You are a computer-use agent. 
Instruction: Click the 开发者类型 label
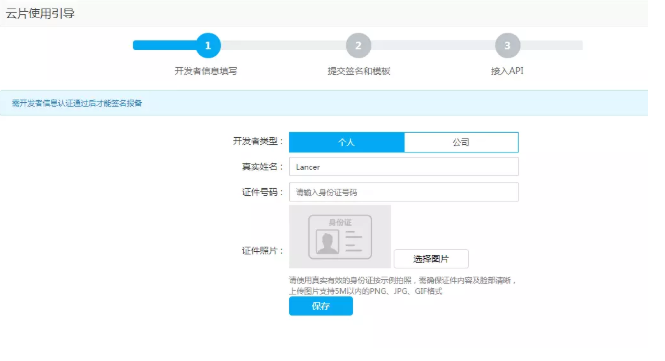pos(258,141)
